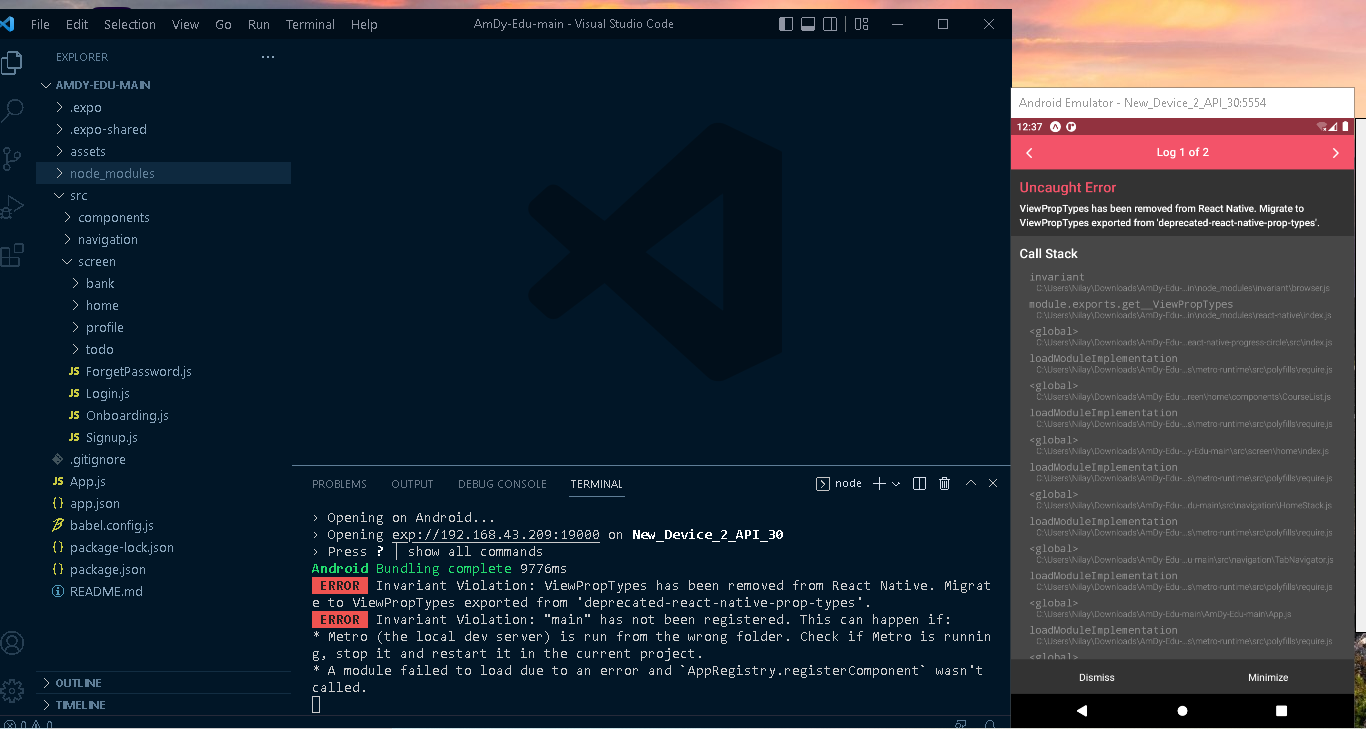Screen dimensions: 1366x729
Task: Select the node terminal indicator
Action: click(x=840, y=484)
